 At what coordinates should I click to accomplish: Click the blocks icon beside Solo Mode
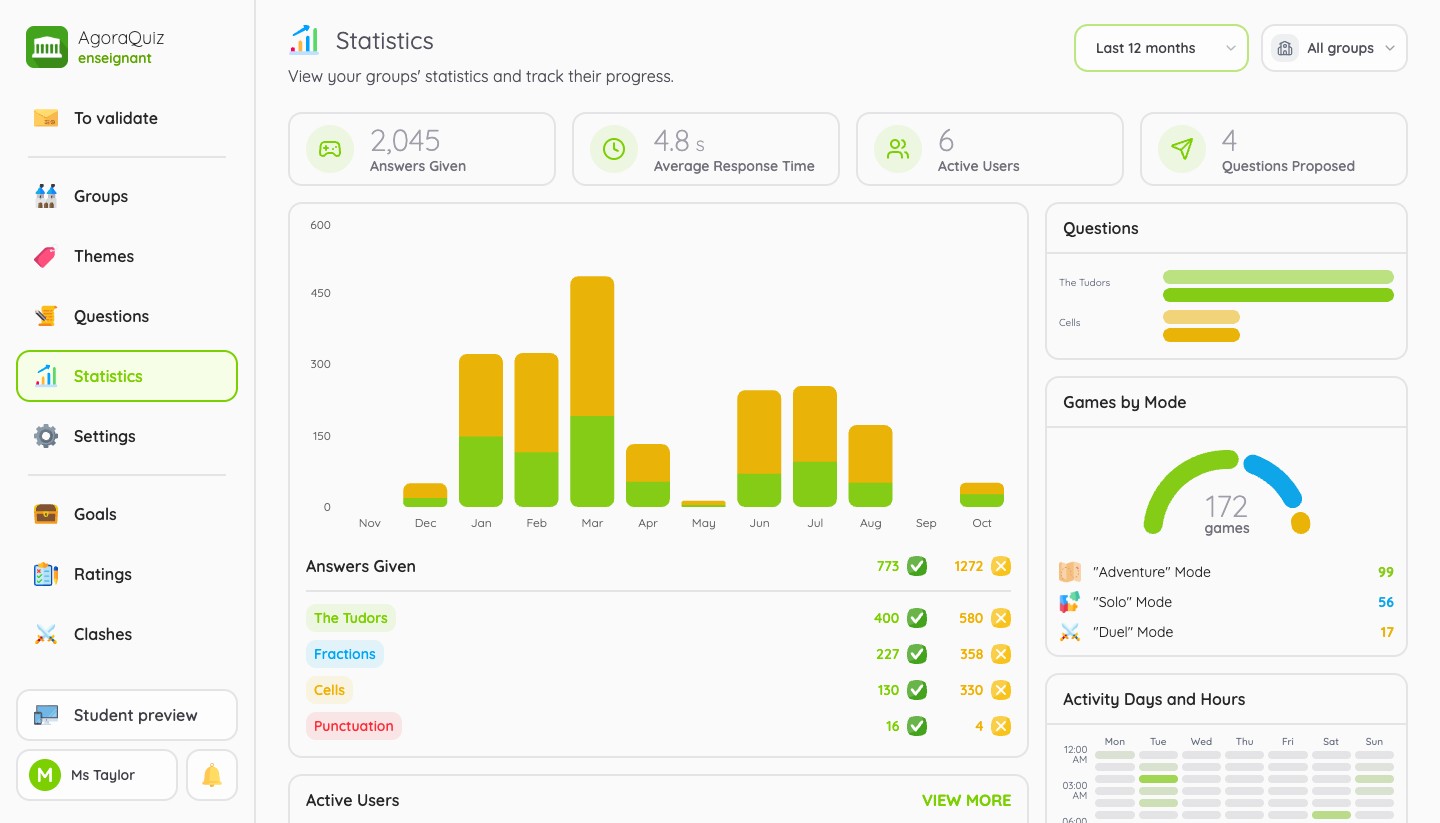click(x=1070, y=602)
